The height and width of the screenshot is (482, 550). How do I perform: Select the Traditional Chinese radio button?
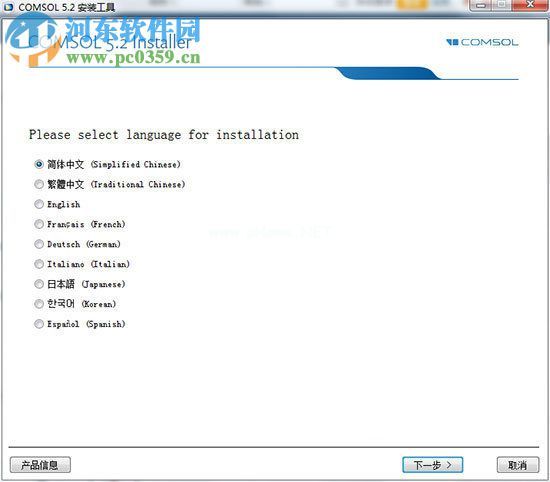[39, 184]
